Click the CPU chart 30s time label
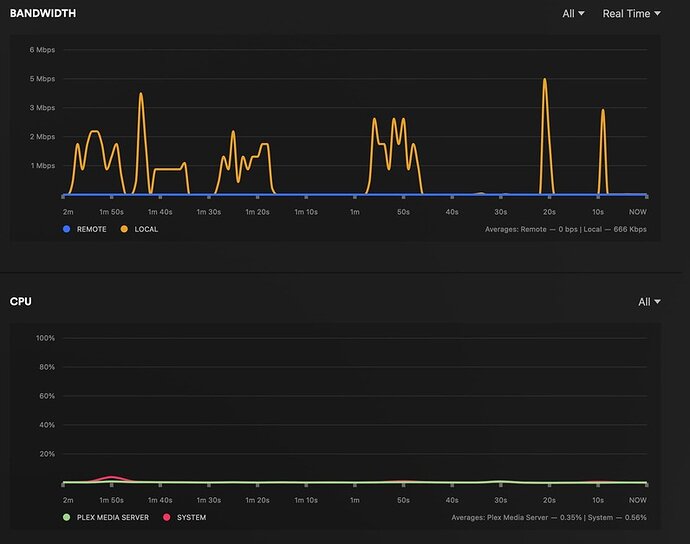Image resolution: width=690 pixels, height=544 pixels. (501, 500)
